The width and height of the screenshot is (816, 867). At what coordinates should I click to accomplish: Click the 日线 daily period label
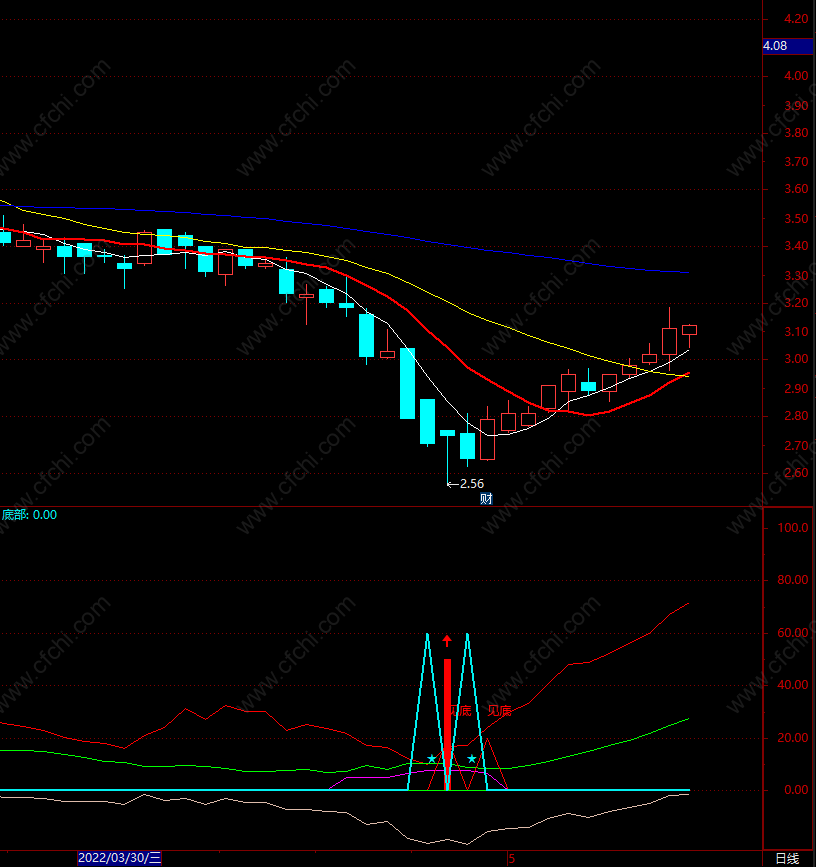[x=787, y=858]
